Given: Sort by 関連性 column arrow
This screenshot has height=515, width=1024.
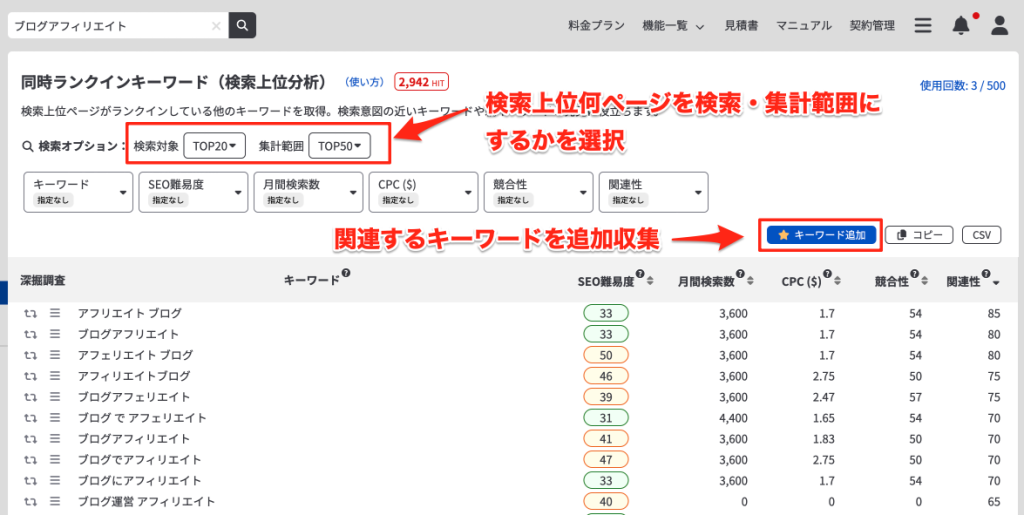Looking at the screenshot, I should tap(996, 283).
